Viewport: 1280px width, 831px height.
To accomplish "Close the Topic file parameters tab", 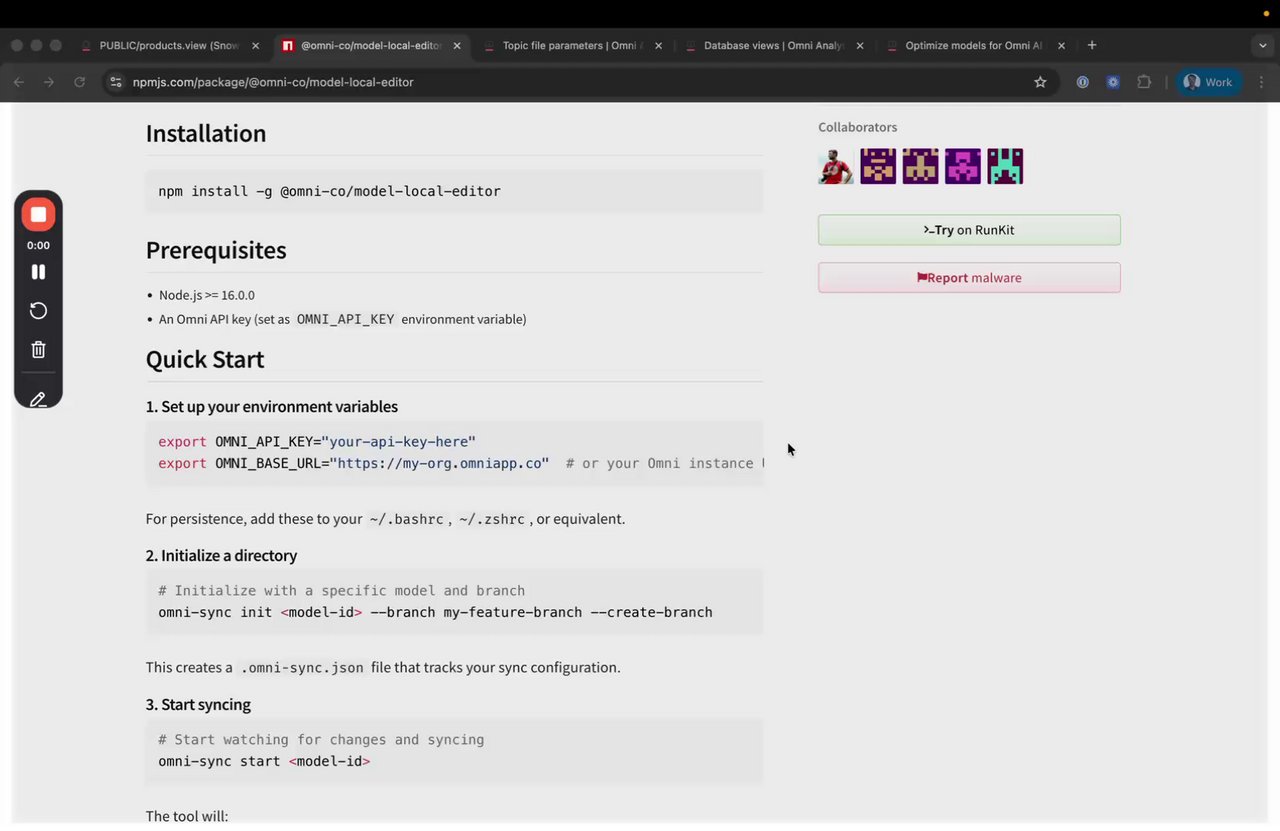I will (x=658, y=45).
